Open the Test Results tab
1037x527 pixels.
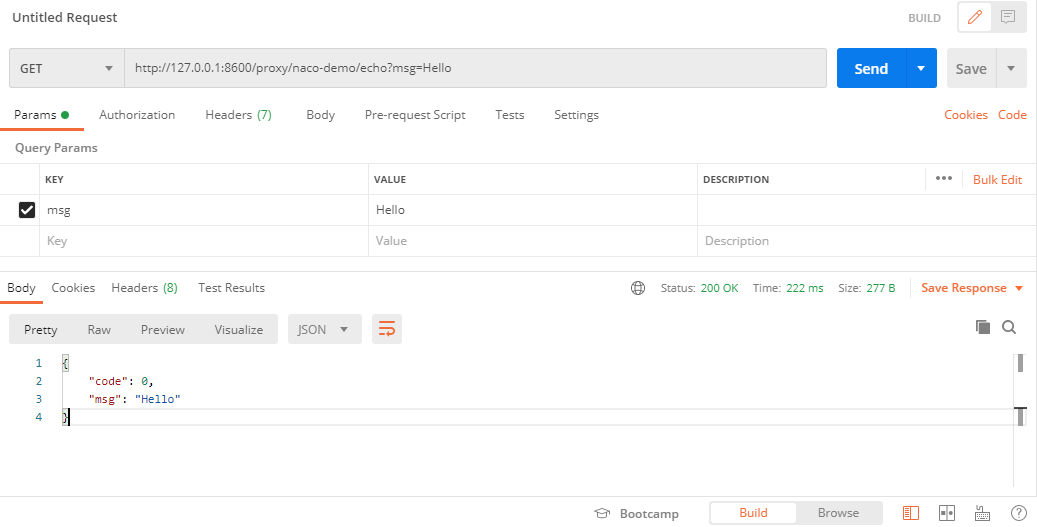pos(231,288)
